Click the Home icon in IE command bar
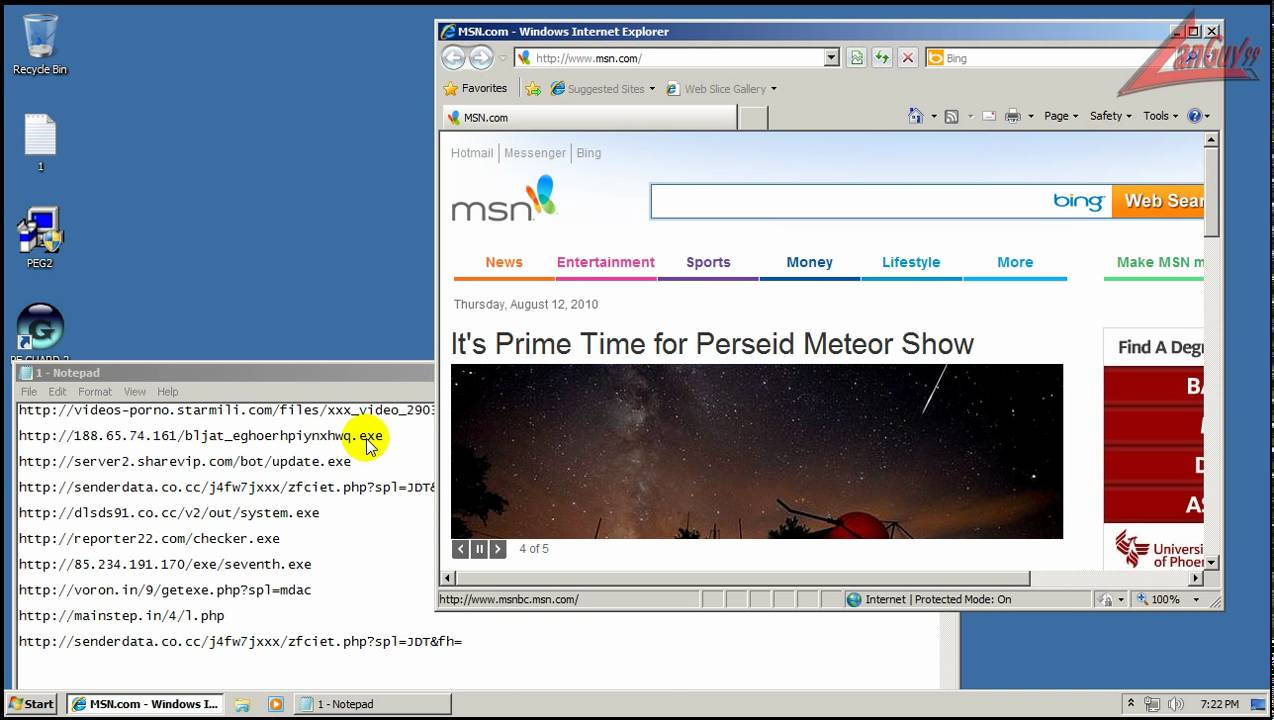Screen dimensions: 1274x720 click(915, 116)
